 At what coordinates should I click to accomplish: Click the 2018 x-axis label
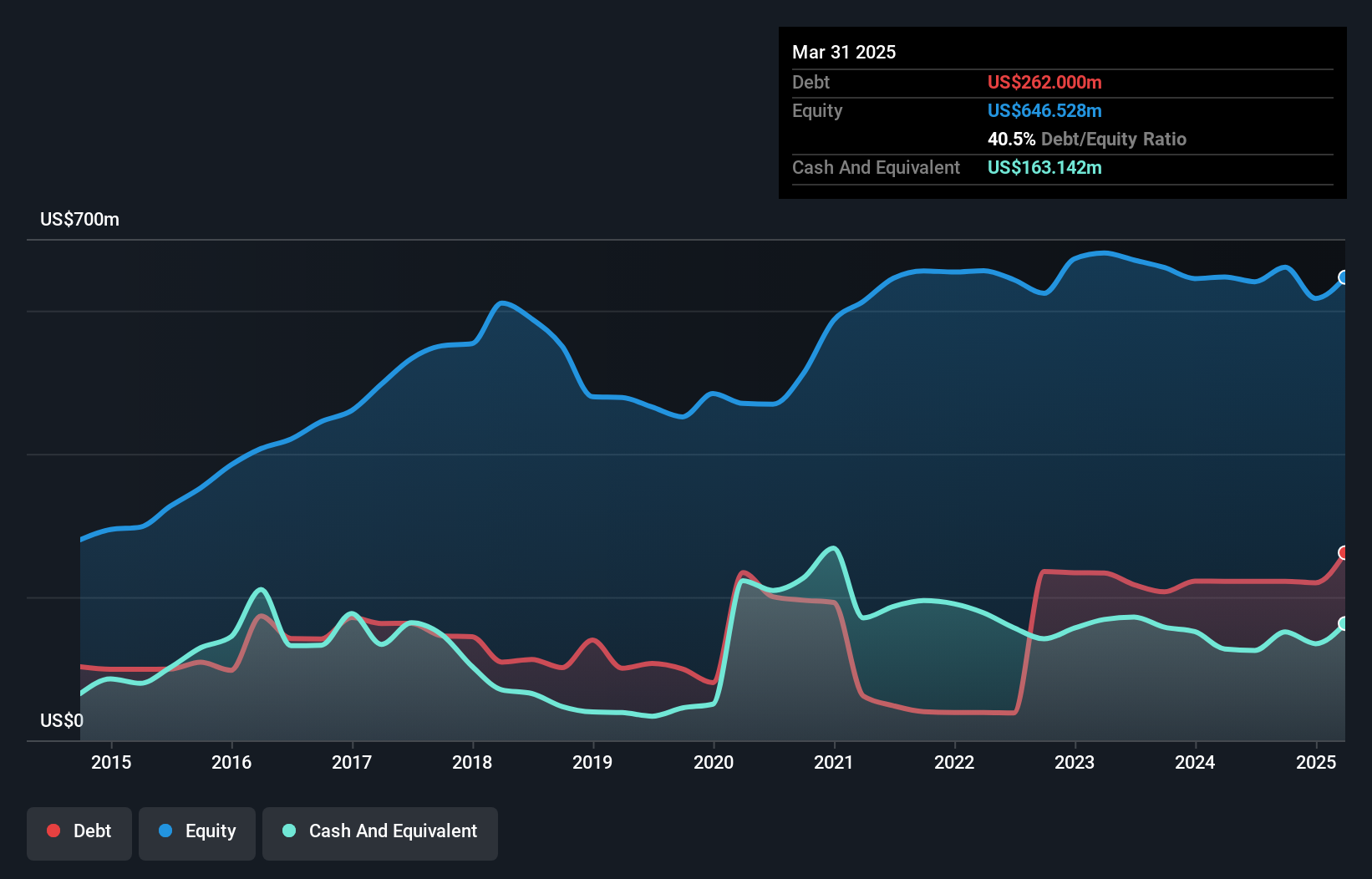click(x=472, y=762)
